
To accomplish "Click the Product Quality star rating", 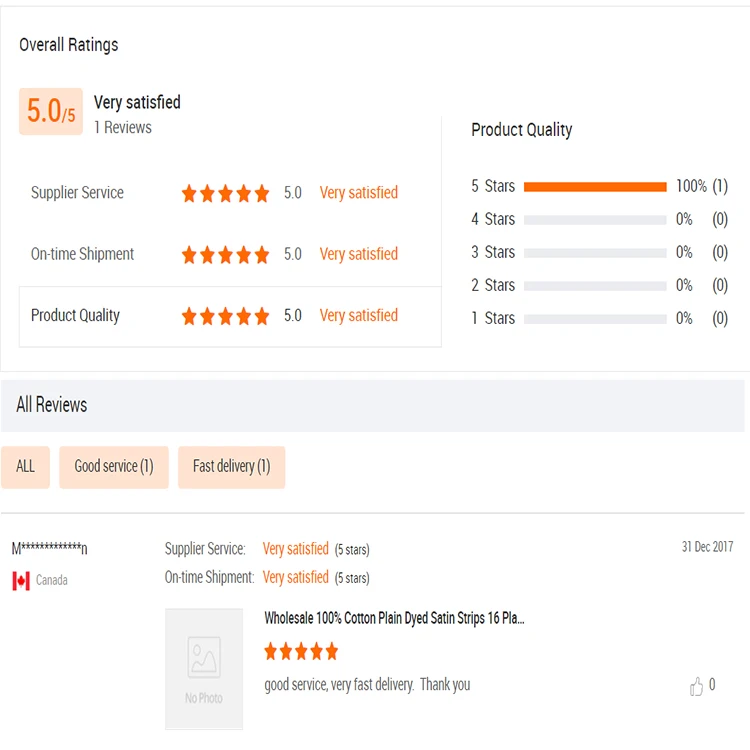I will (225, 316).
